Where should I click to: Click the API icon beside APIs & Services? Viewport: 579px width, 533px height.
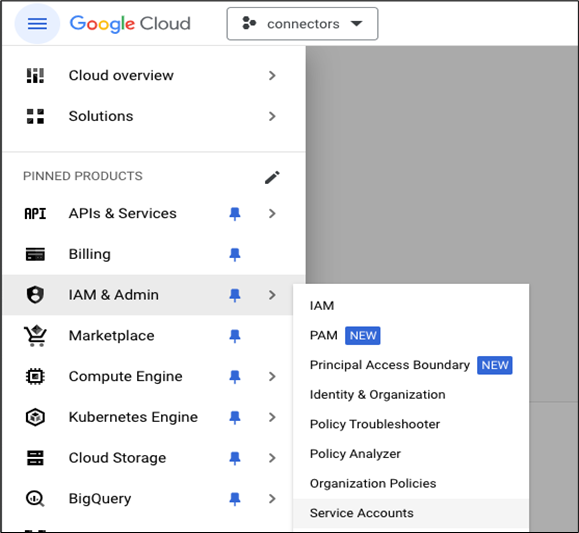(x=35, y=213)
